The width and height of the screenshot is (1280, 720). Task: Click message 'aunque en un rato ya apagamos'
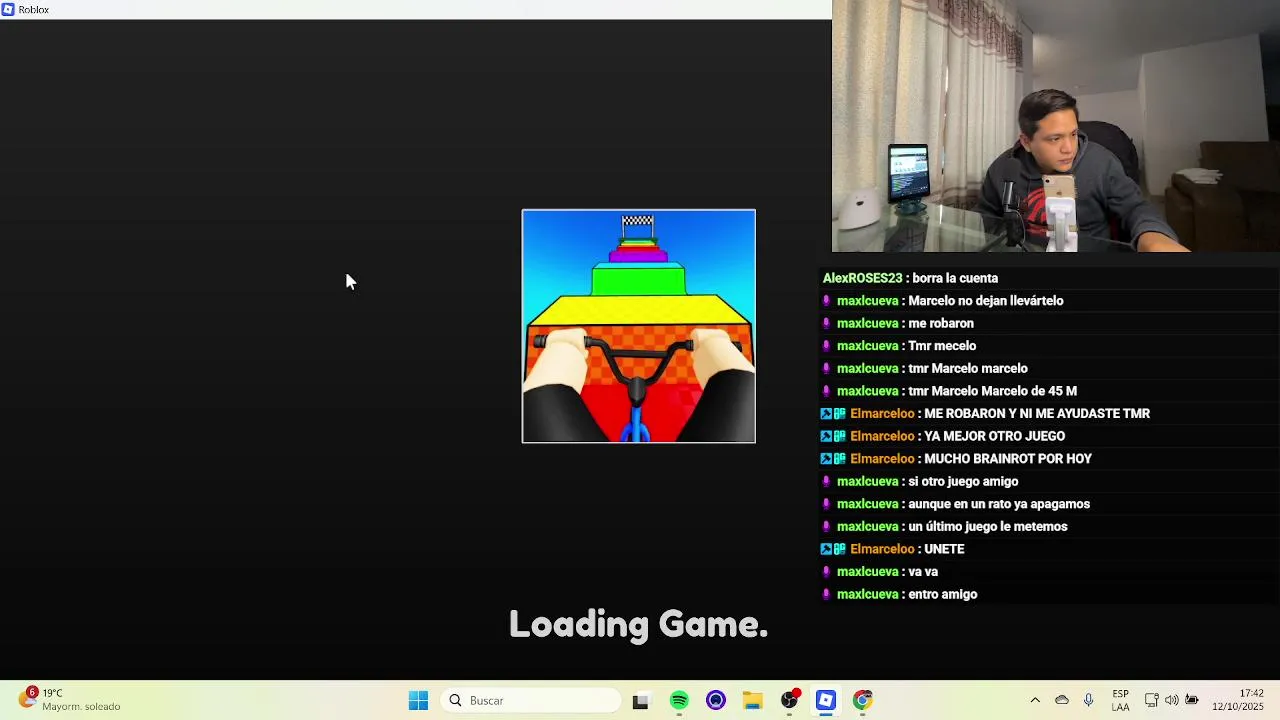coord(999,504)
